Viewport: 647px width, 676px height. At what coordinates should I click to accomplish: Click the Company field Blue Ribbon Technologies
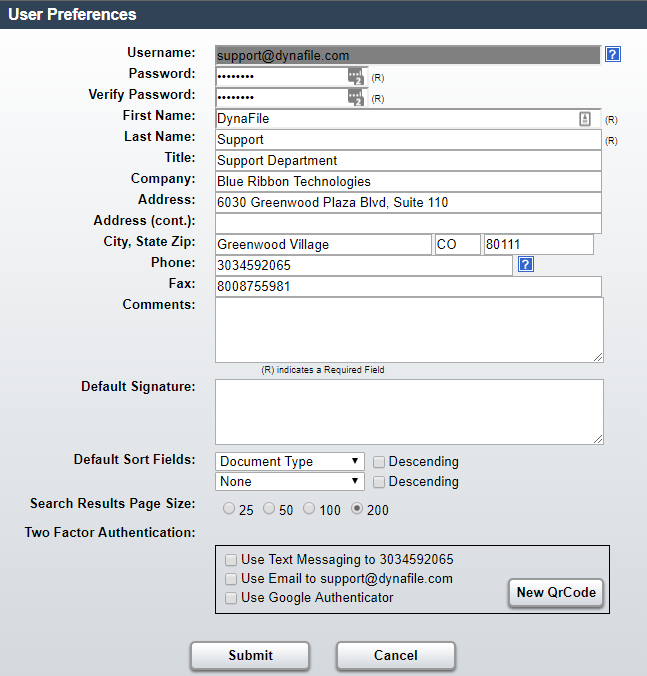tap(408, 182)
